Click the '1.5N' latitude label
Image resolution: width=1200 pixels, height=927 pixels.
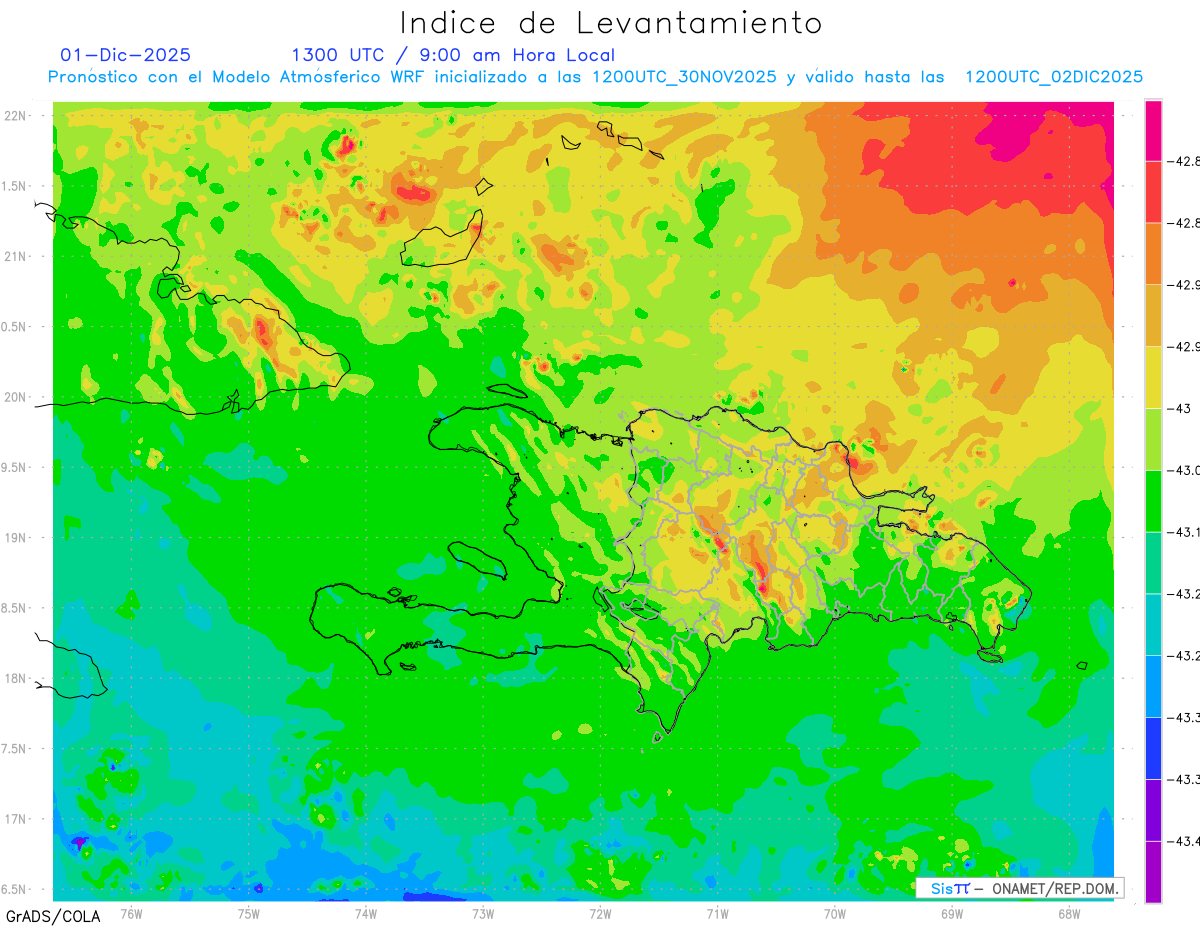tap(15, 186)
